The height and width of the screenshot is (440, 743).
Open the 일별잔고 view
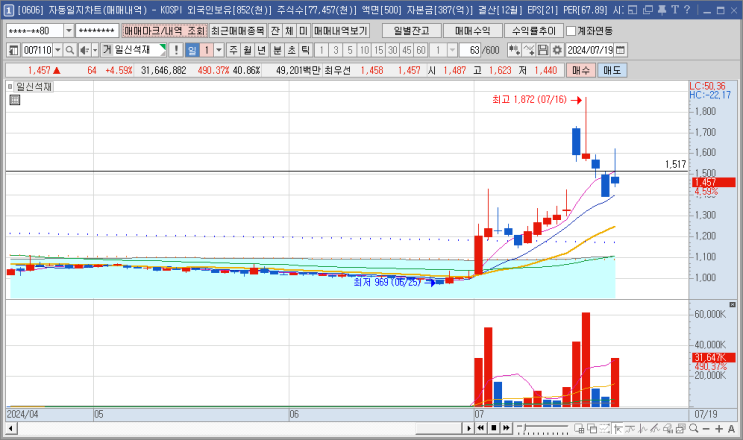[x=411, y=31]
